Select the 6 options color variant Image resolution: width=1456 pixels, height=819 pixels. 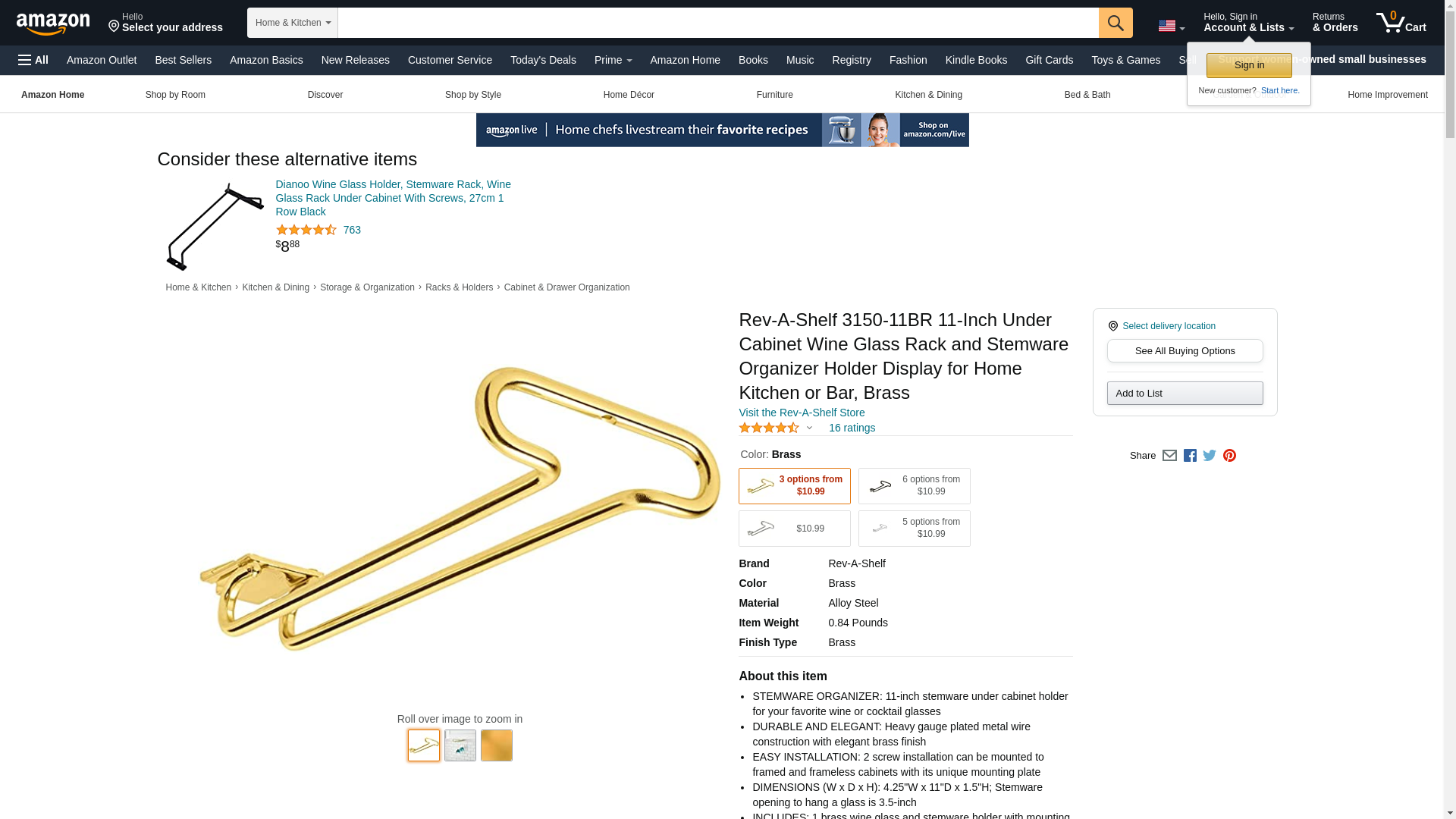(x=914, y=486)
